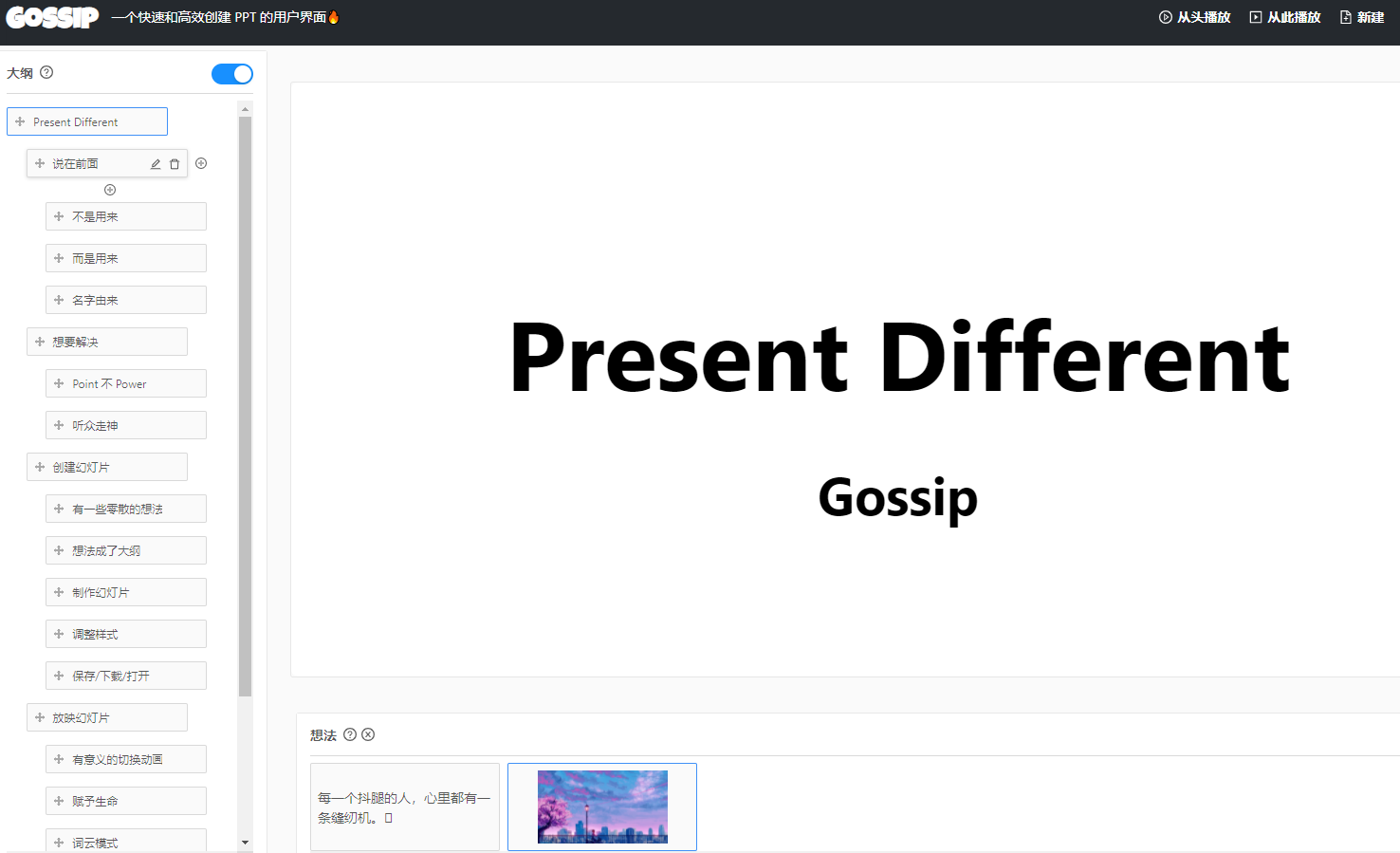Create a new presentation with 新建
The image size is (1400, 853).
tap(1362, 17)
